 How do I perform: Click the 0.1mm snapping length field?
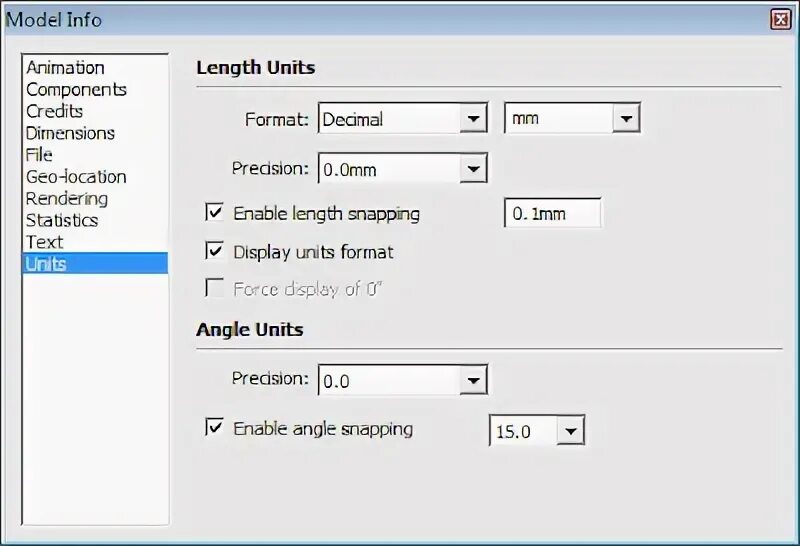(553, 213)
